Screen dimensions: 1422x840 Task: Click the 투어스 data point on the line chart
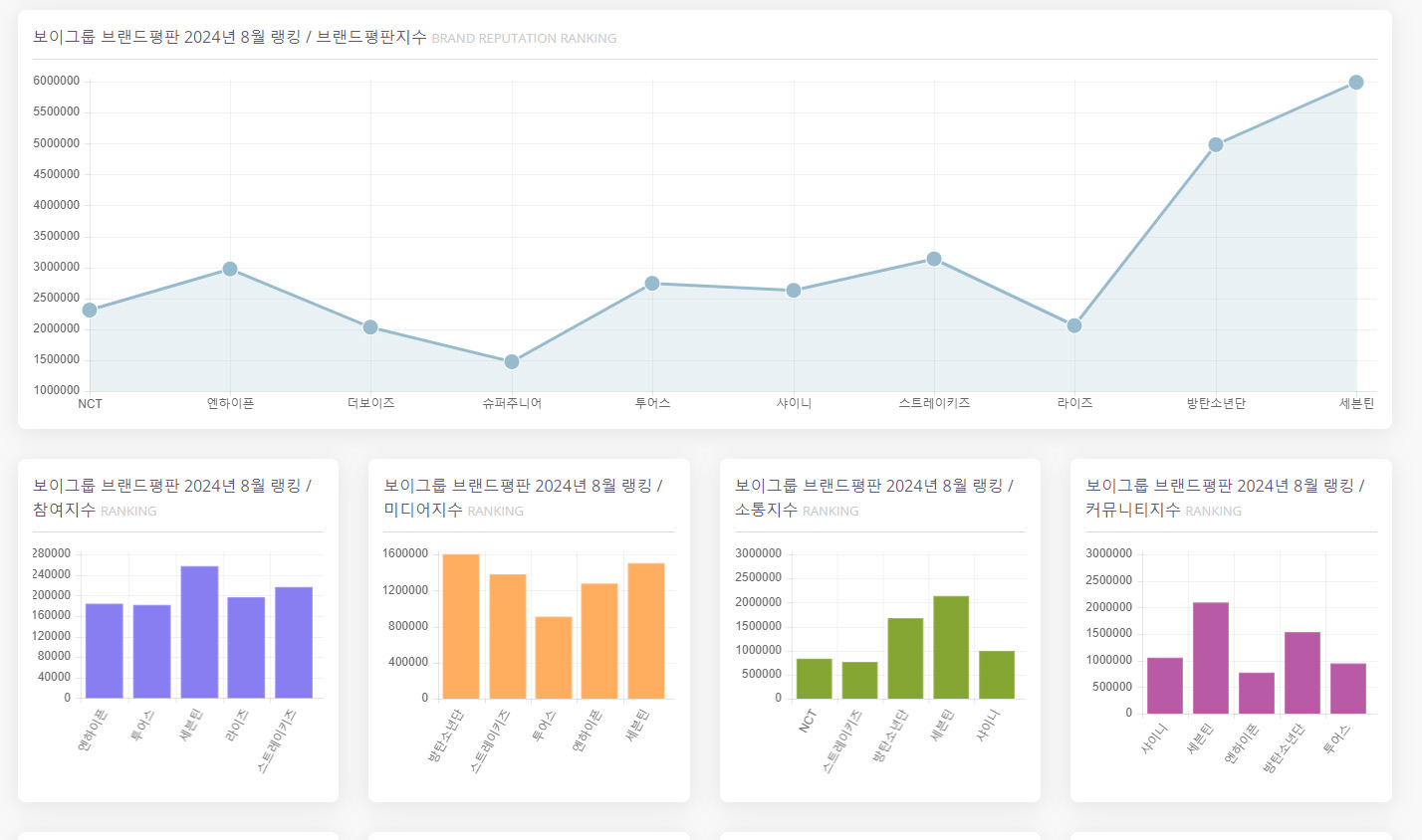(x=652, y=284)
